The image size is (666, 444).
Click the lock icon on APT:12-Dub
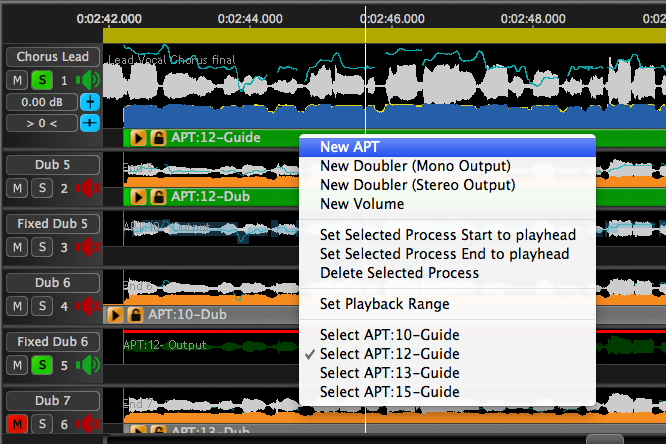158,197
